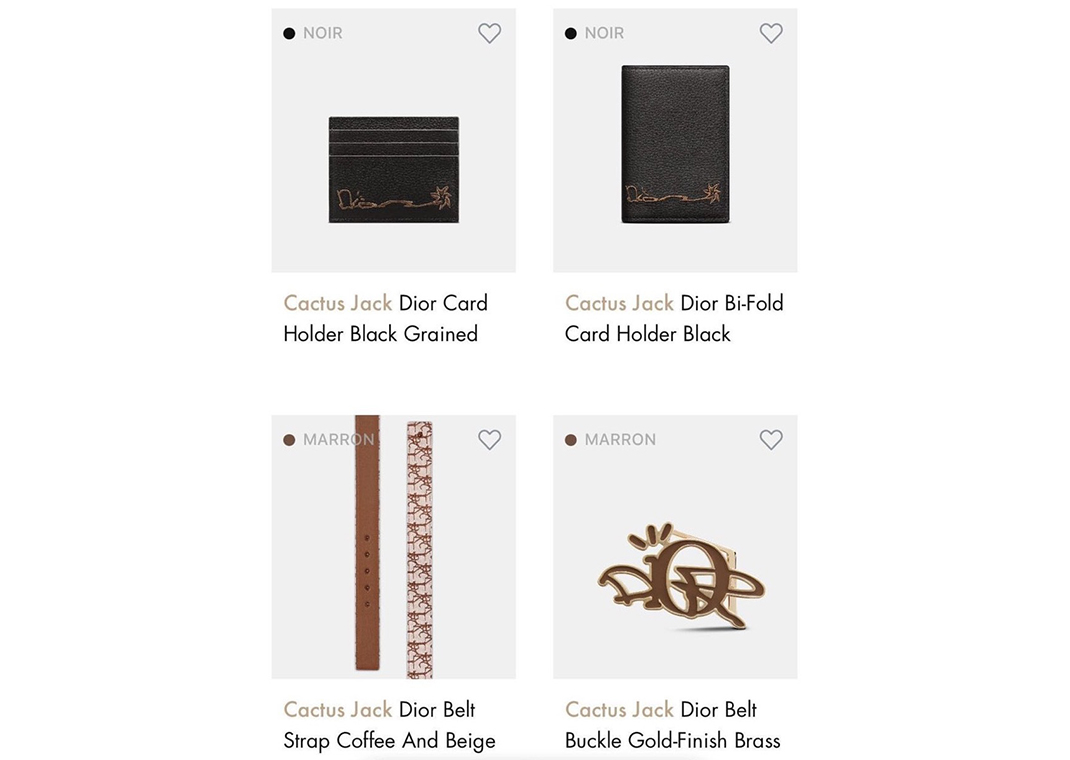
Task: Add Belt Strap to wishlist via heart
Action: tap(489, 439)
